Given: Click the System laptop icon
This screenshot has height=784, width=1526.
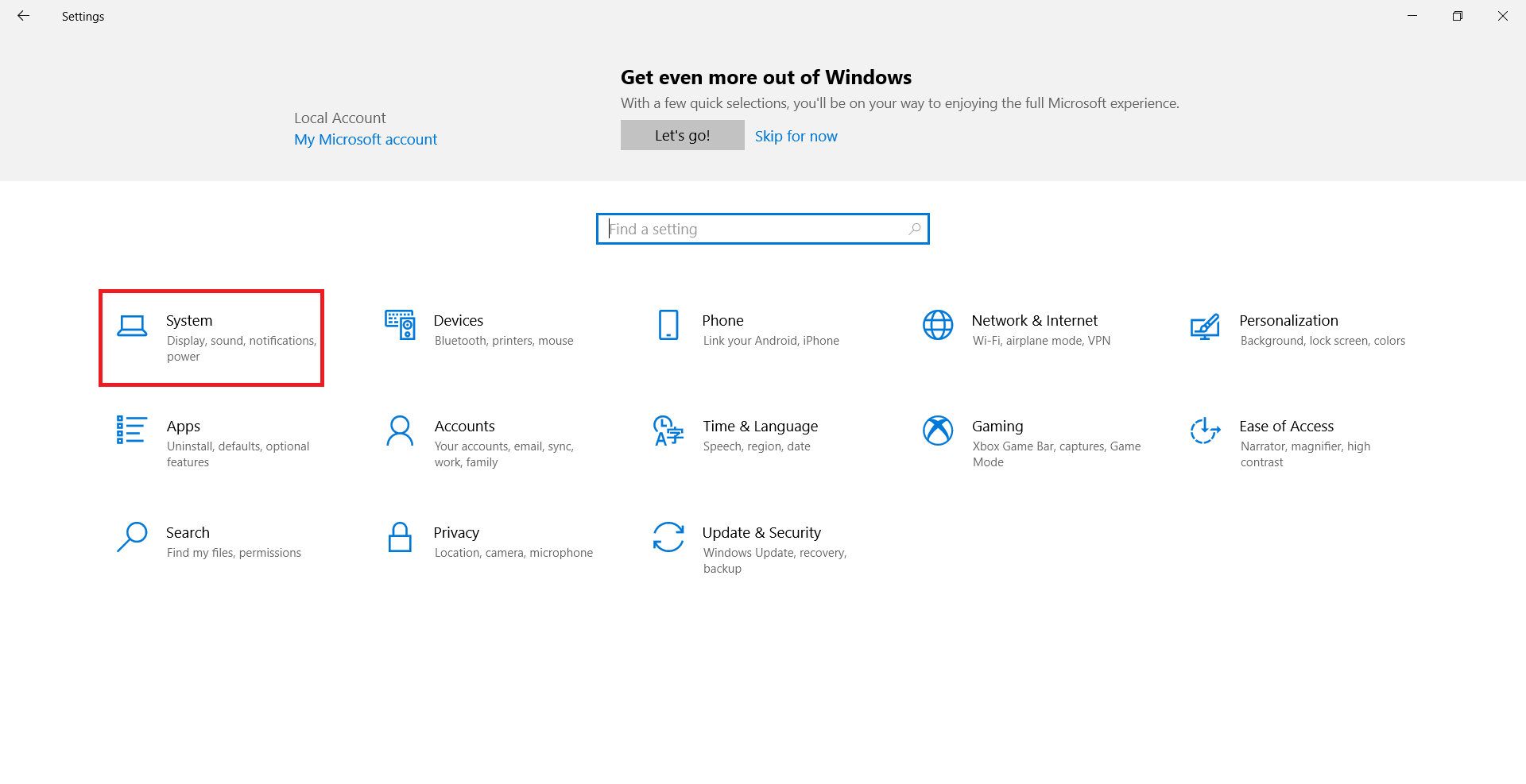Looking at the screenshot, I should coord(132,326).
